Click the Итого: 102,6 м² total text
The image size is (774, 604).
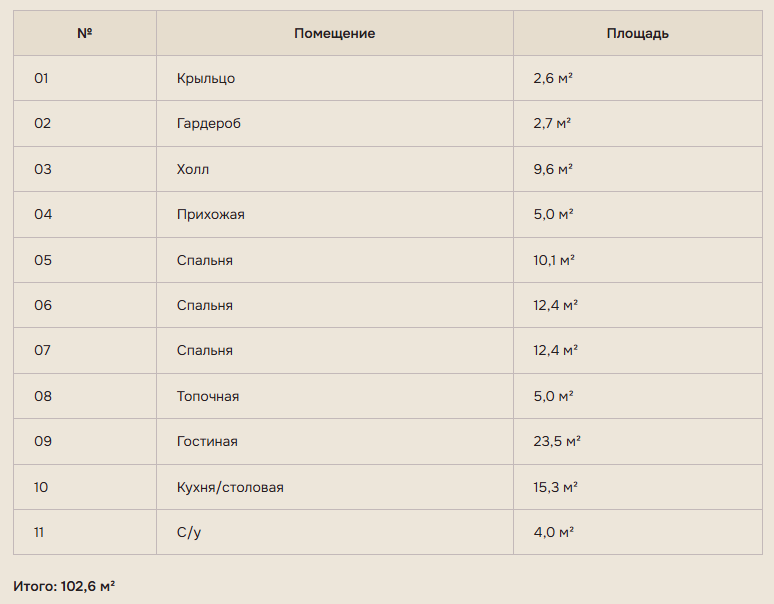(x=64, y=586)
